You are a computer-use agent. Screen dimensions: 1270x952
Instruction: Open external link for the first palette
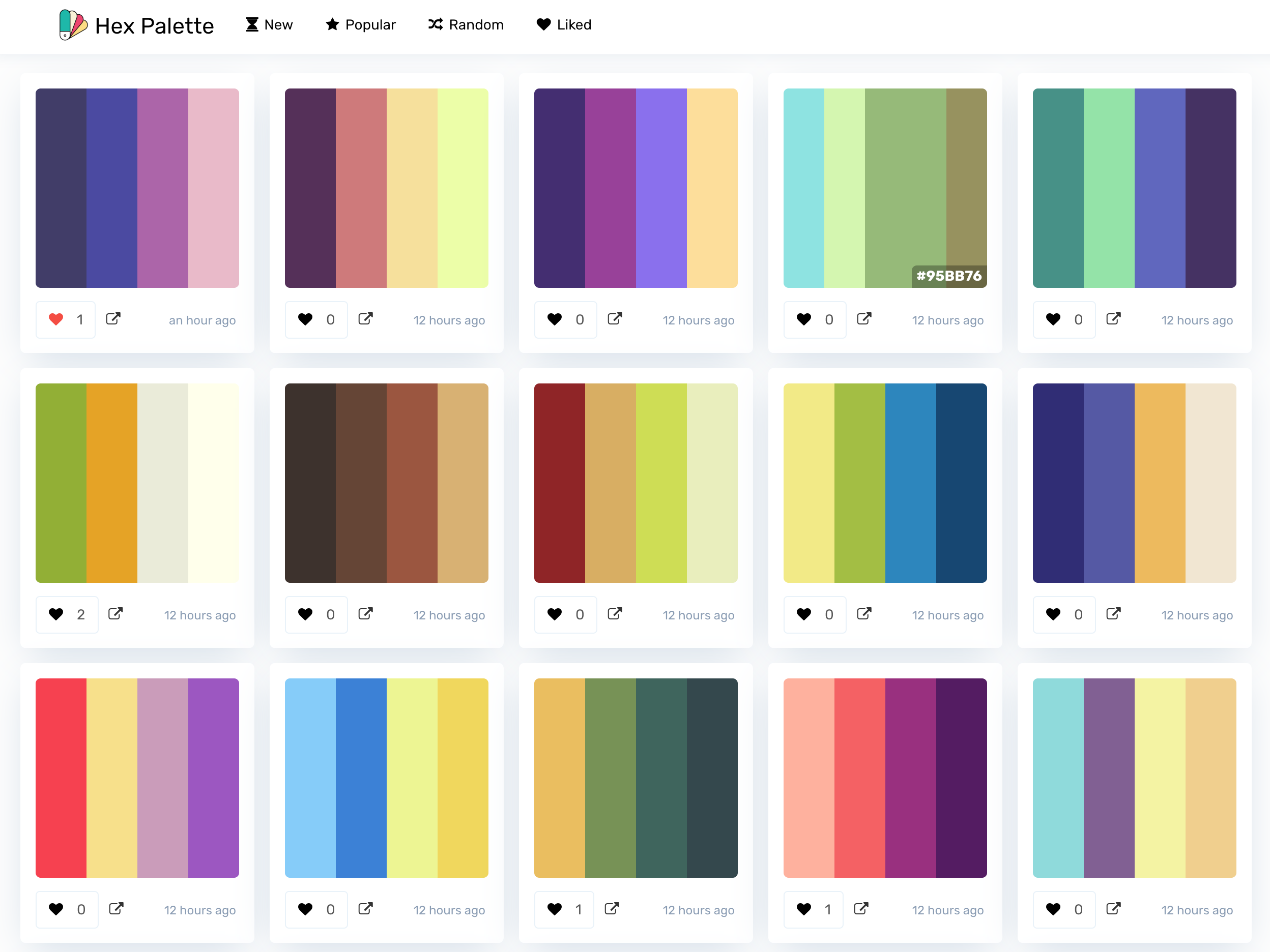113,319
